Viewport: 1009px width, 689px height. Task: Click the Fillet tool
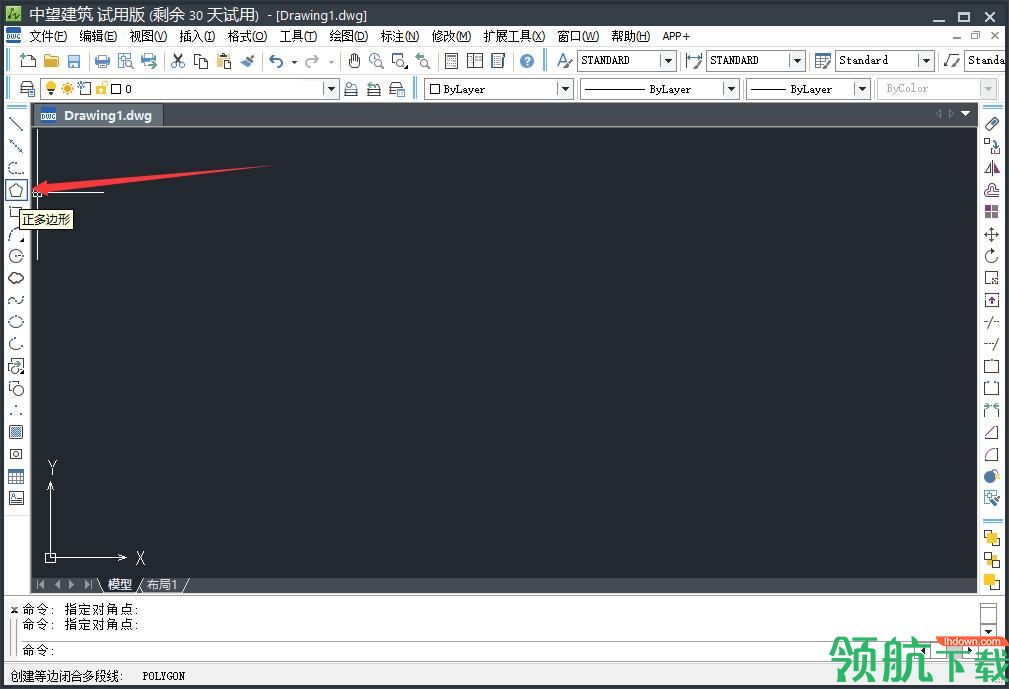click(x=992, y=454)
